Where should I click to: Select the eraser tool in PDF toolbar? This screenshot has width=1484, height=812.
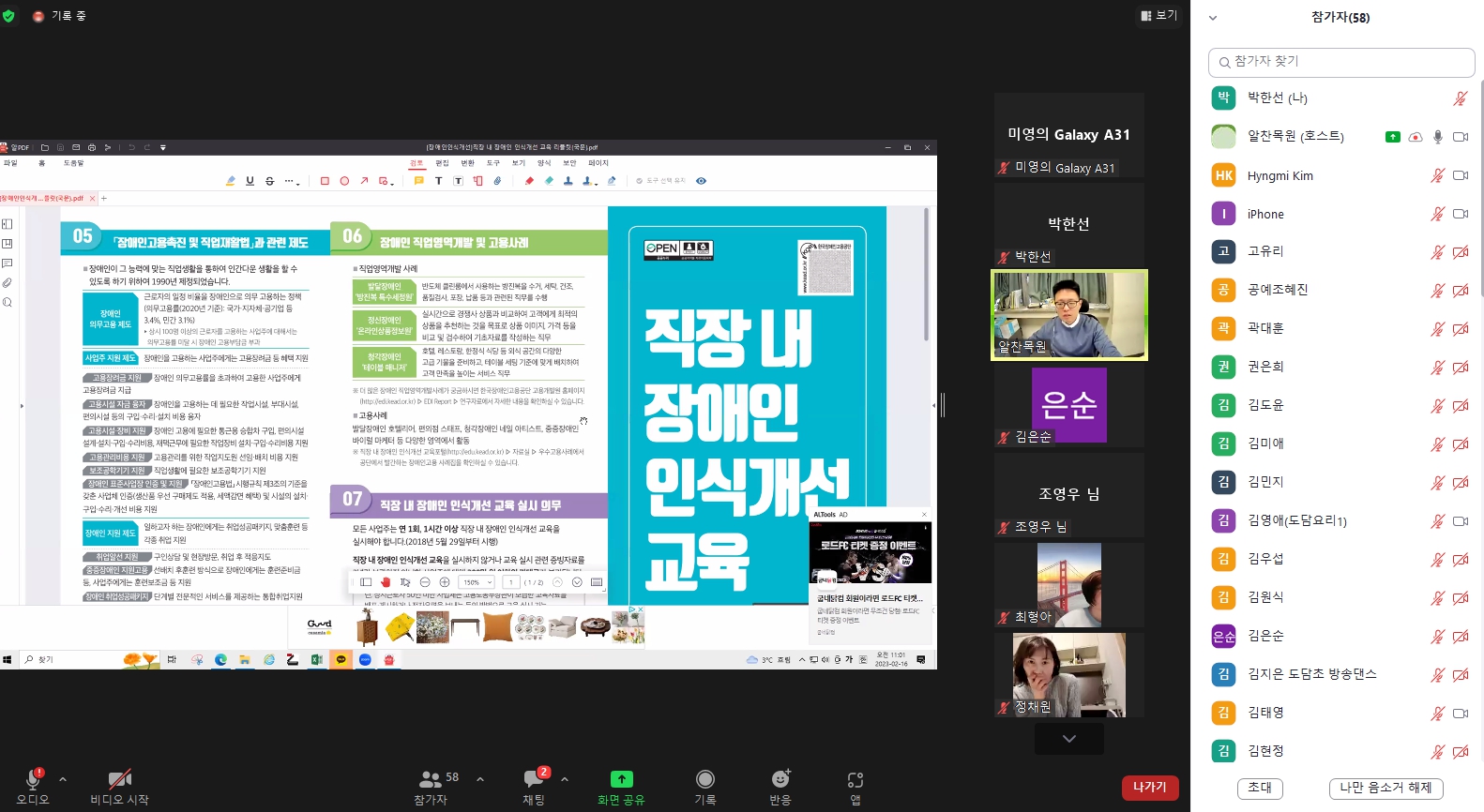click(549, 181)
